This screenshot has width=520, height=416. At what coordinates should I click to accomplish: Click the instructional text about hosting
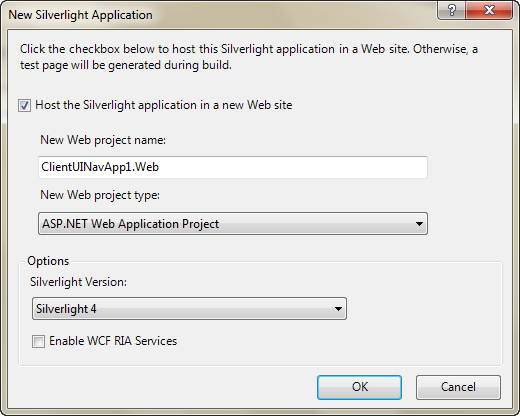pos(249,57)
